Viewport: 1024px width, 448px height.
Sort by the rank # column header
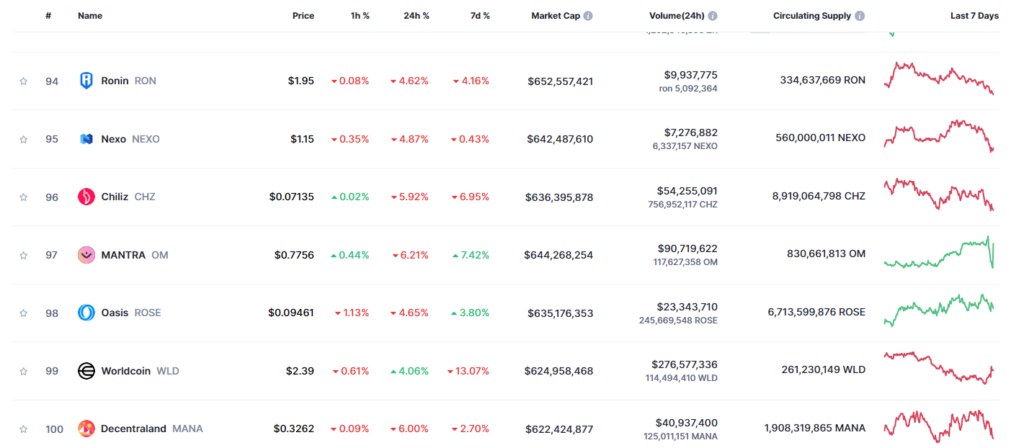pos(48,16)
